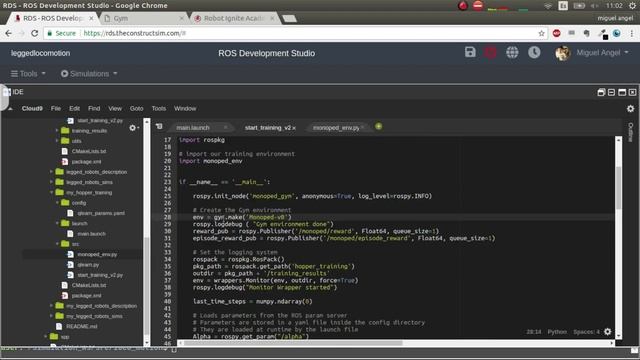Switch to main.launch editor tab

pyautogui.click(x=193, y=128)
